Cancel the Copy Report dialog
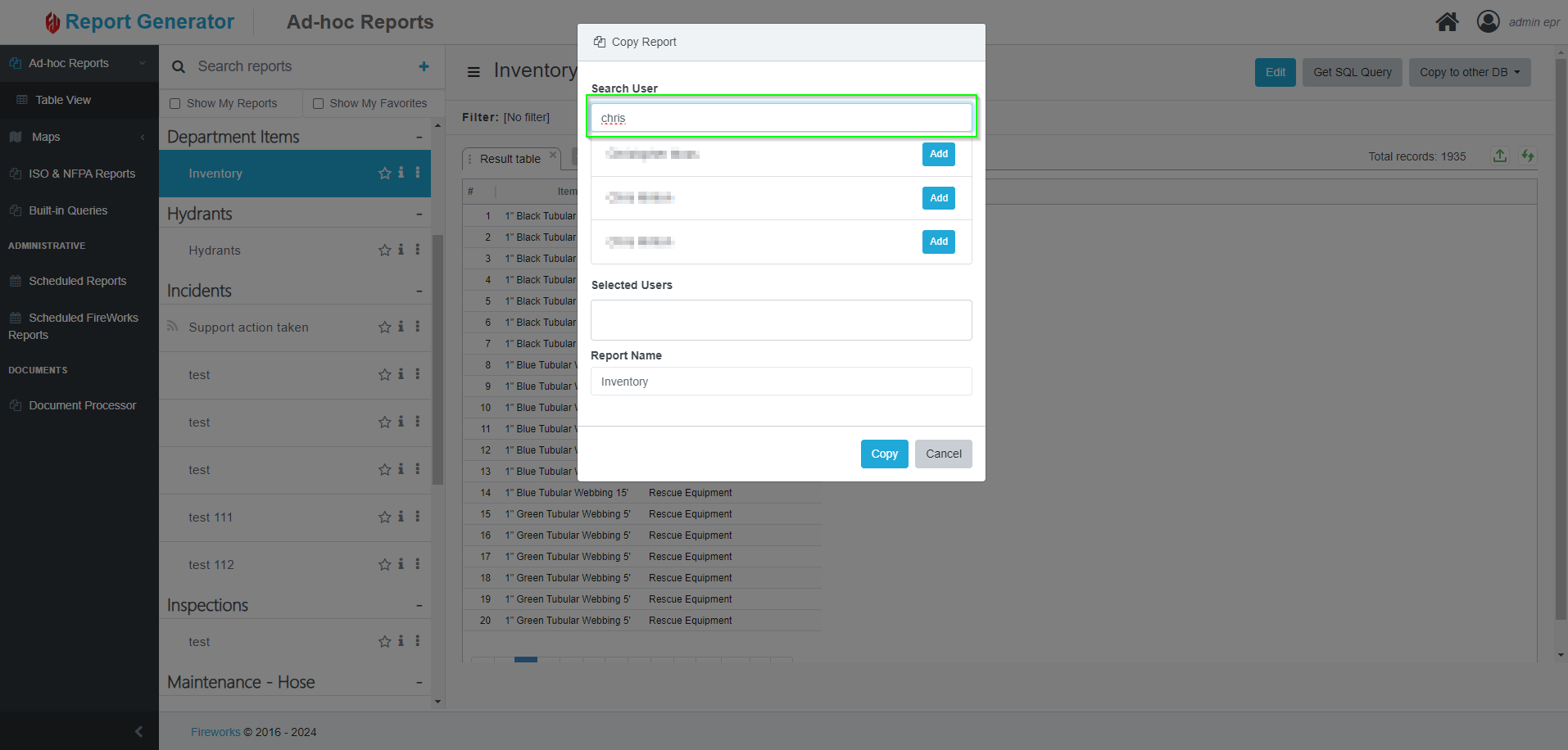 [x=943, y=454]
